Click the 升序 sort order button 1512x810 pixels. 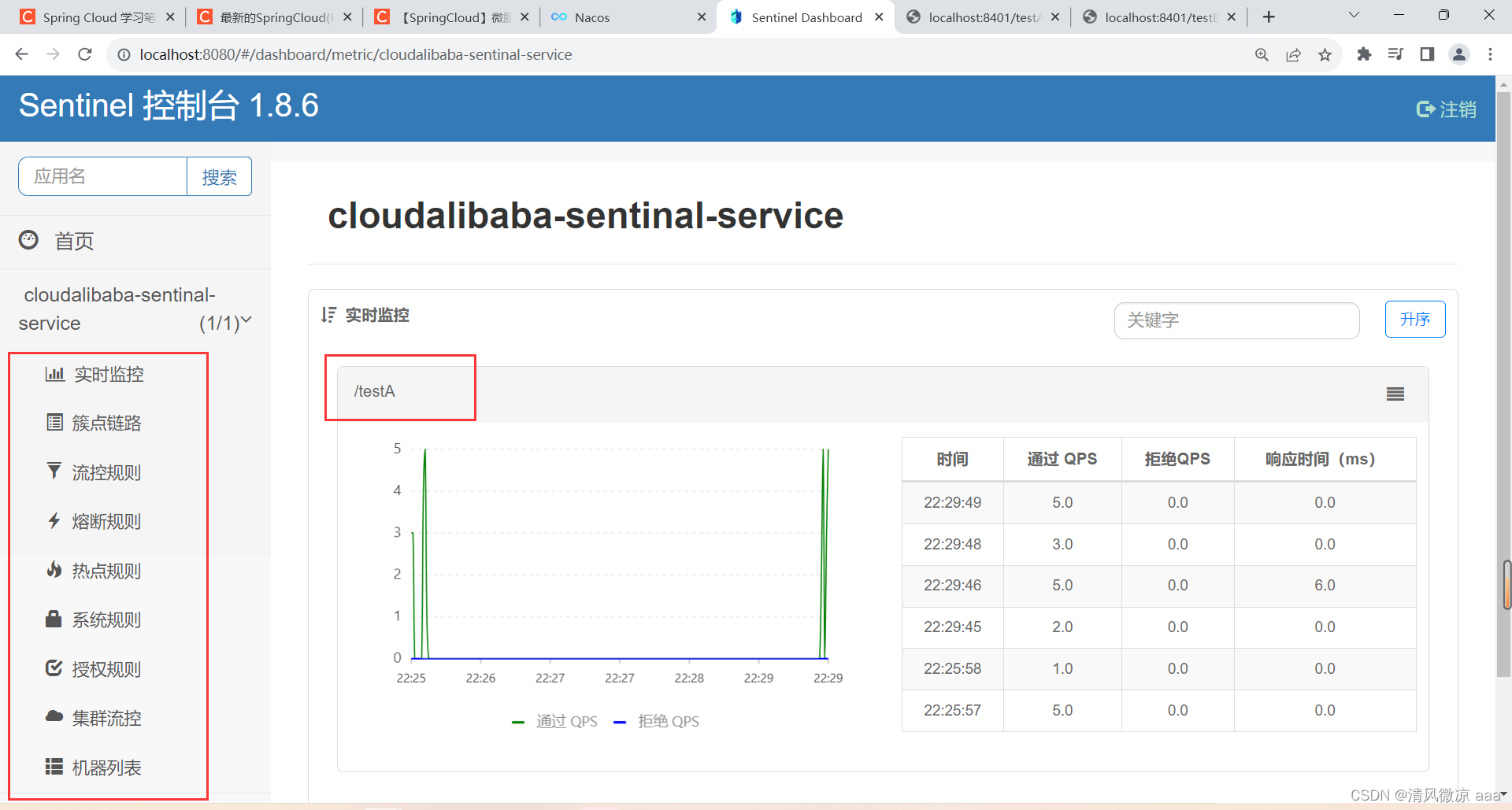pos(1415,319)
